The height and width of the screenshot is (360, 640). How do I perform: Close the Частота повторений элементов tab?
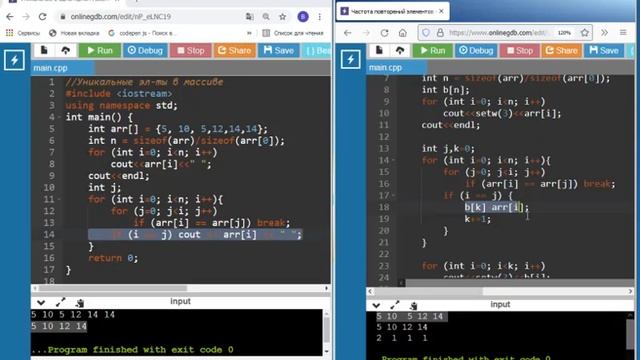coord(441,11)
